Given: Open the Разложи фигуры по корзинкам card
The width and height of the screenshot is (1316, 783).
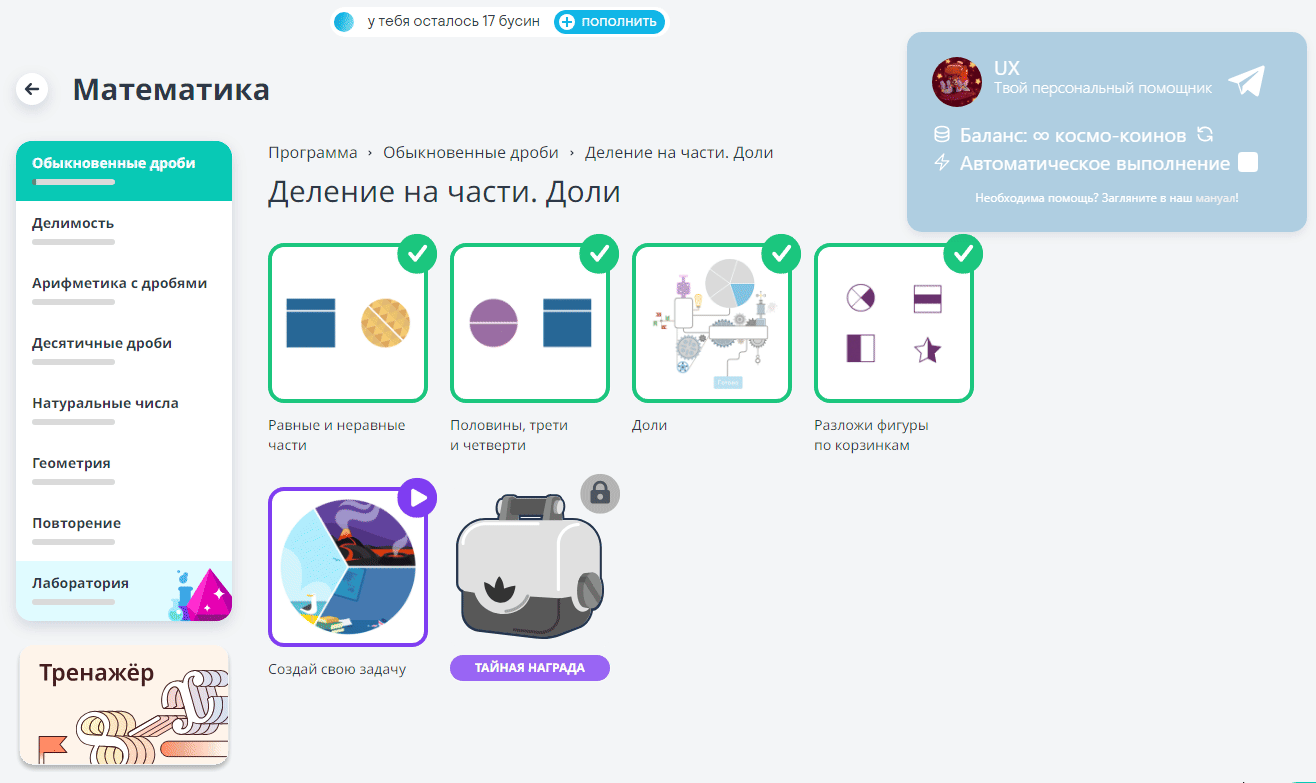Looking at the screenshot, I should coord(893,322).
